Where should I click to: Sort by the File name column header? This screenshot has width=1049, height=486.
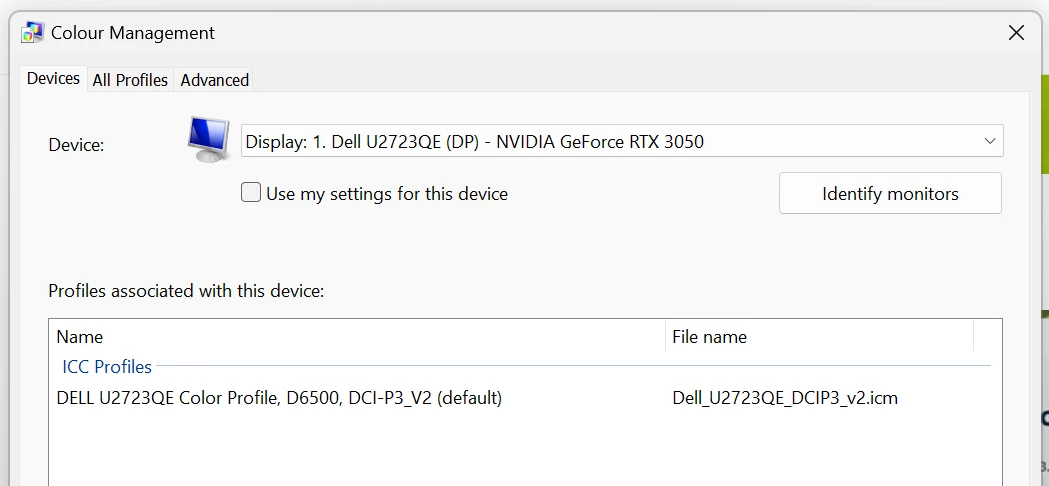coord(709,337)
